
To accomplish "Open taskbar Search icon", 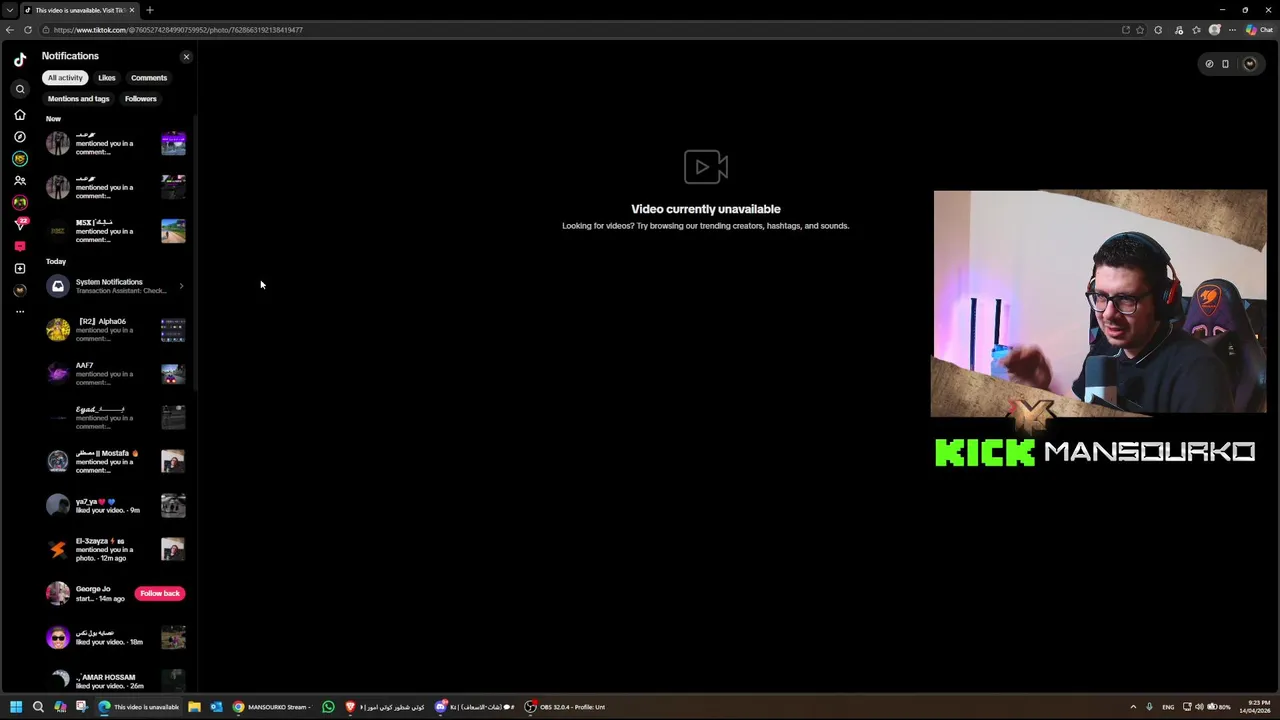I will point(38,707).
